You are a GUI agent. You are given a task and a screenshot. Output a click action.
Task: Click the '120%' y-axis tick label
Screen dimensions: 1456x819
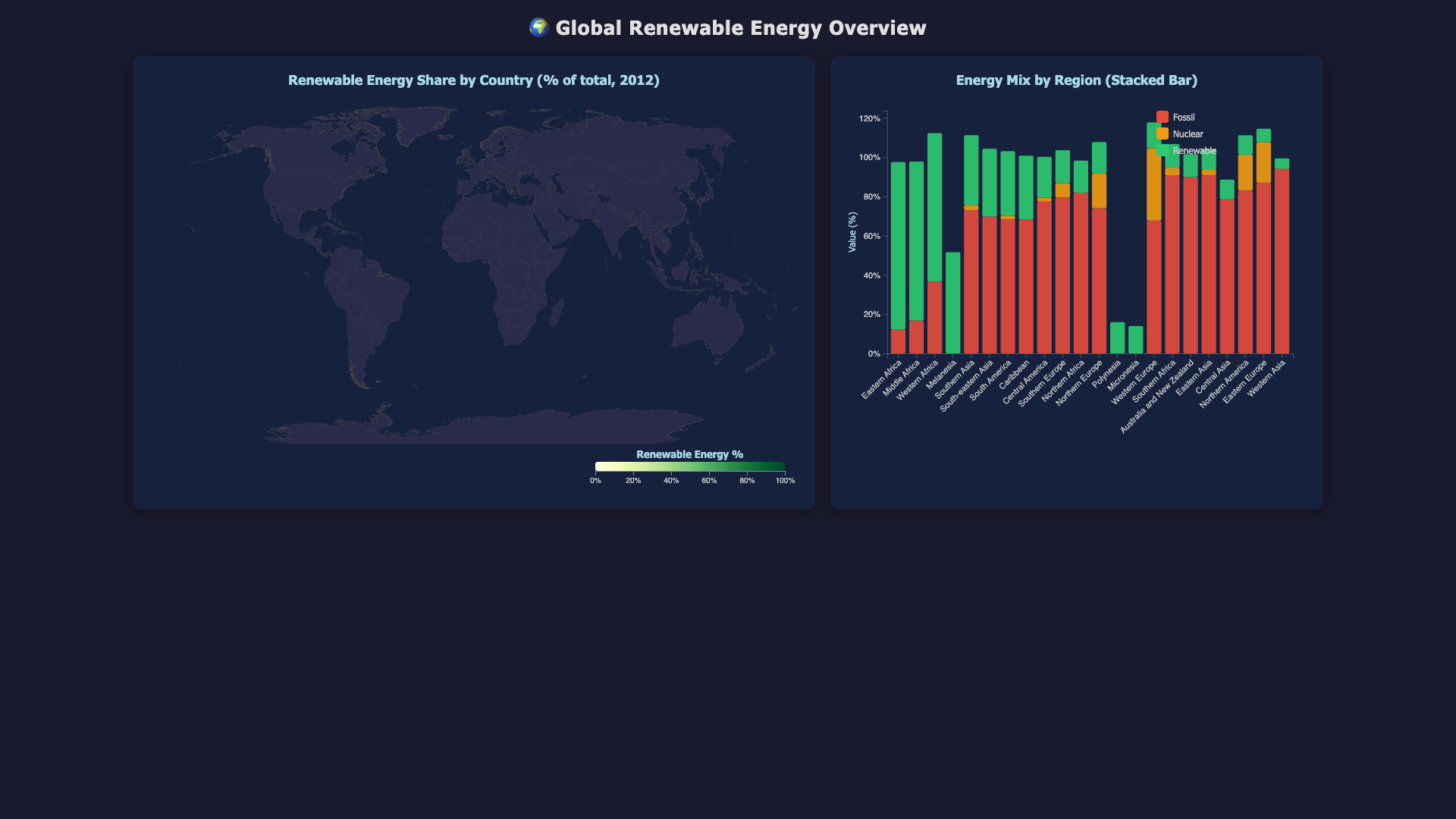click(870, 118)
